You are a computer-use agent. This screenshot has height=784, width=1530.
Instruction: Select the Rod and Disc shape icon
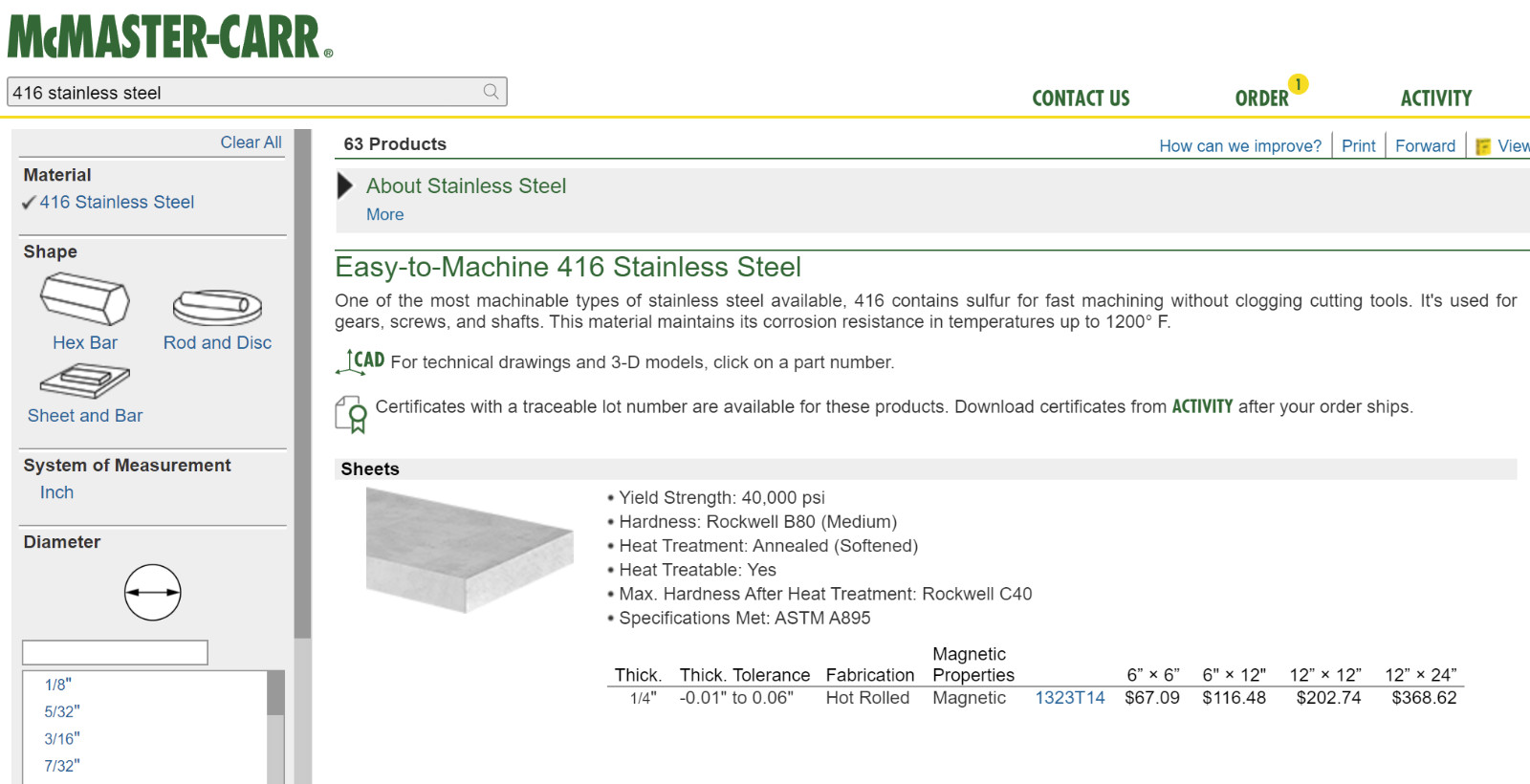coord(217,307)
